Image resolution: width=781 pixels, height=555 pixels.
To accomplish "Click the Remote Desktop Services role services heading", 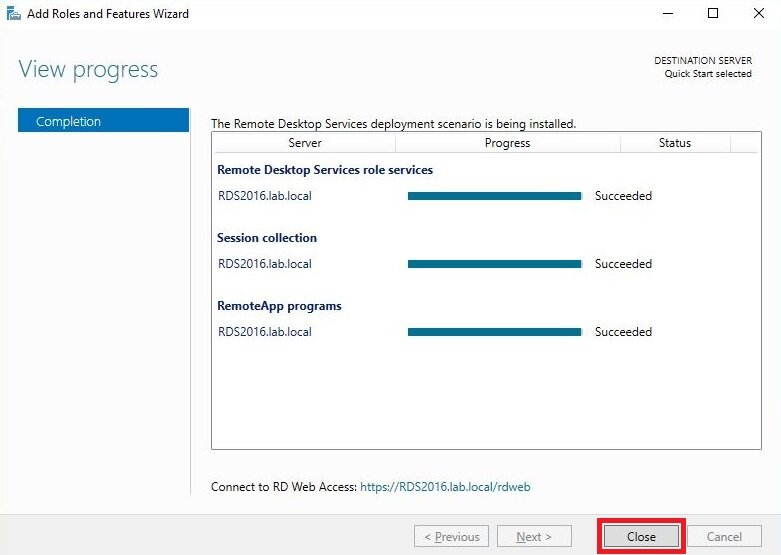I will pyautogui.click(x=325, y=170).
